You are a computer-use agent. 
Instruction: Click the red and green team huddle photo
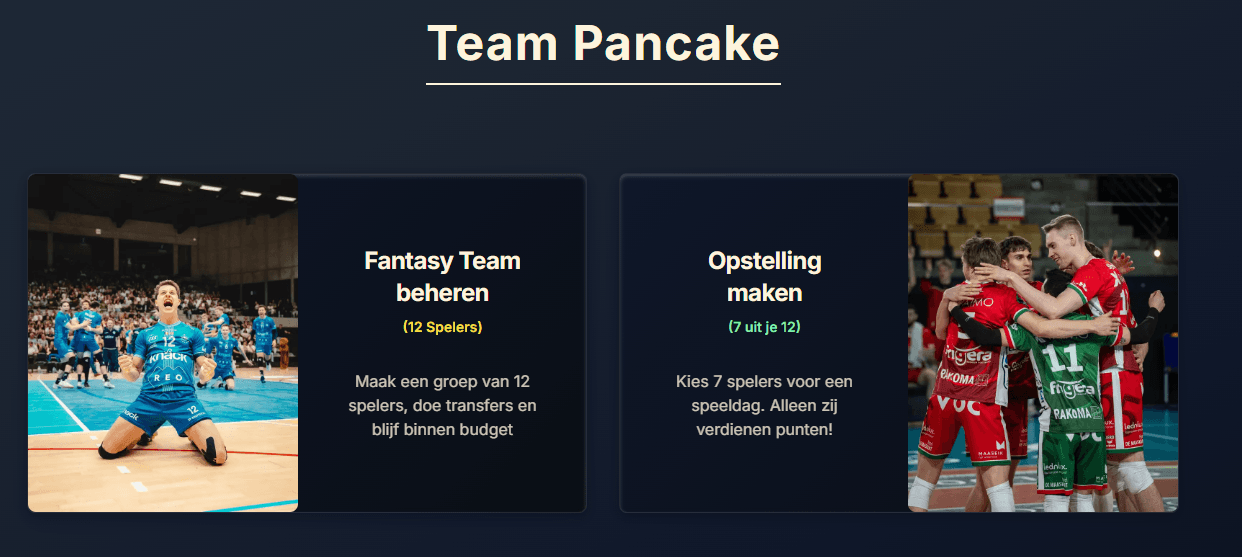pos(1043,343)
